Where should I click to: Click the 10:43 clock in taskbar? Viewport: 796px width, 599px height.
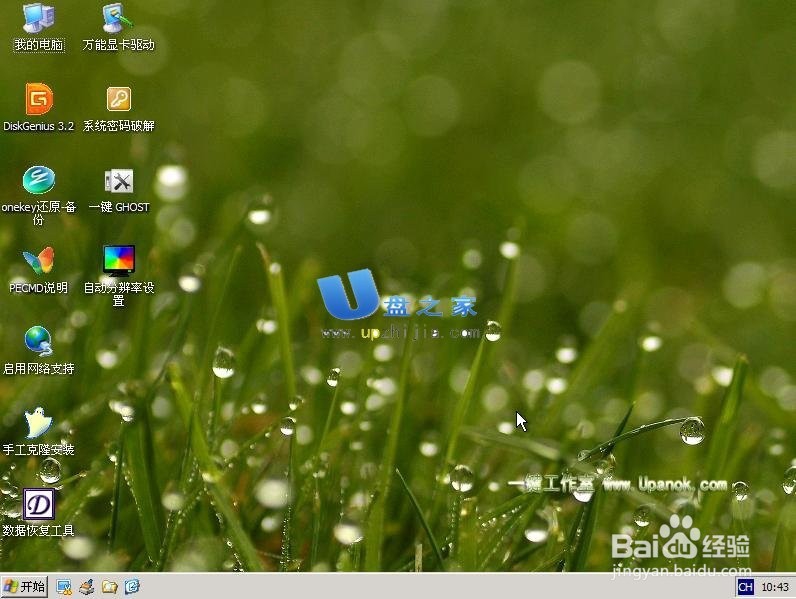775,587
